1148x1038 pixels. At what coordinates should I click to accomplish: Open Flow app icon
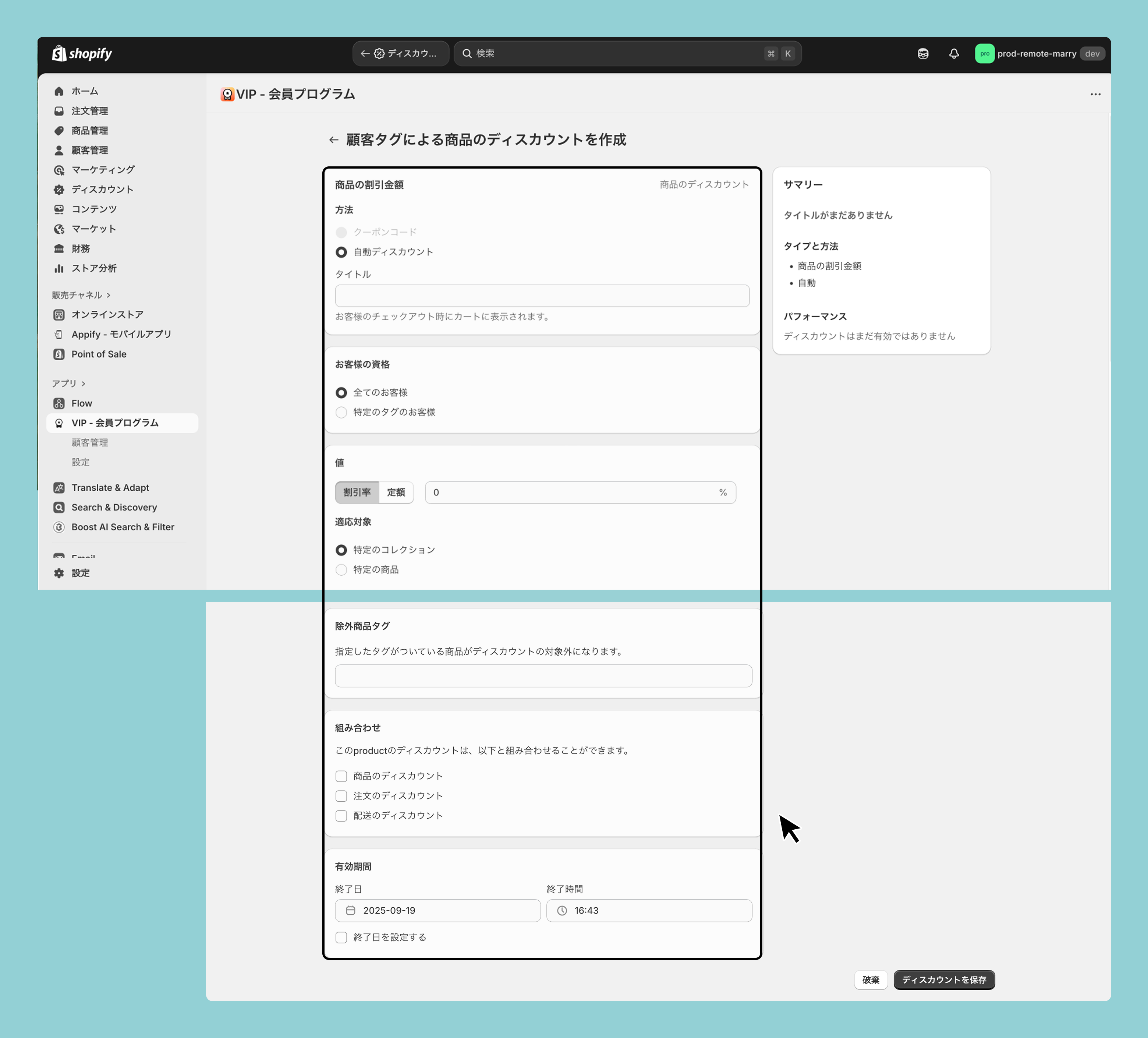[59, 403]
